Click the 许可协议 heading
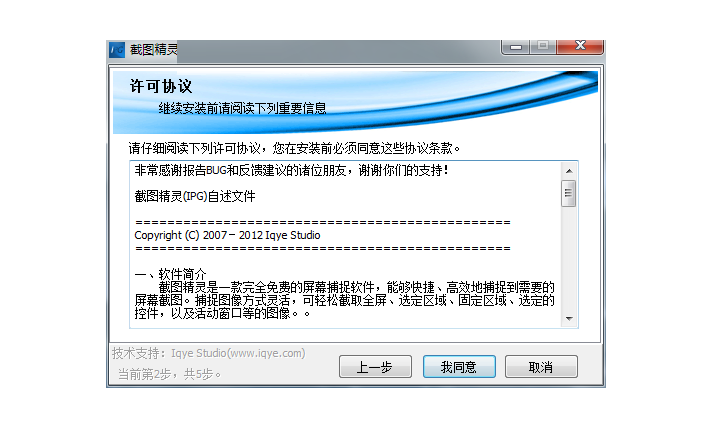This screenshot has width=720, height=432. tap(161, 86)
